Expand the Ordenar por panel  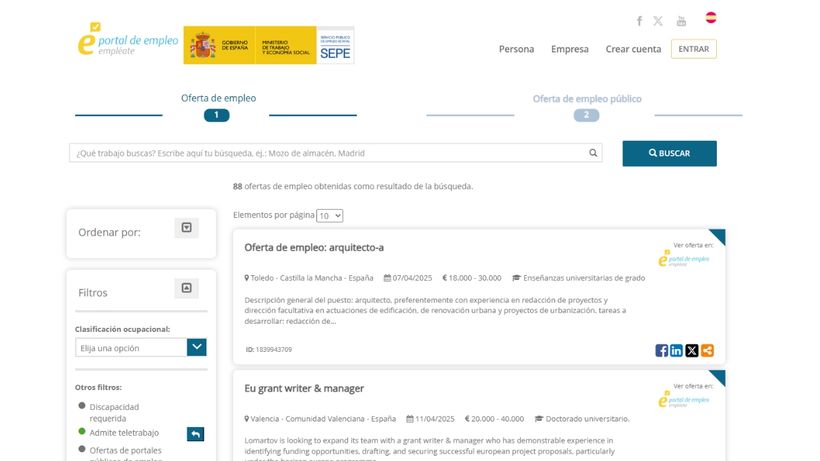click(x=186, y=228)
